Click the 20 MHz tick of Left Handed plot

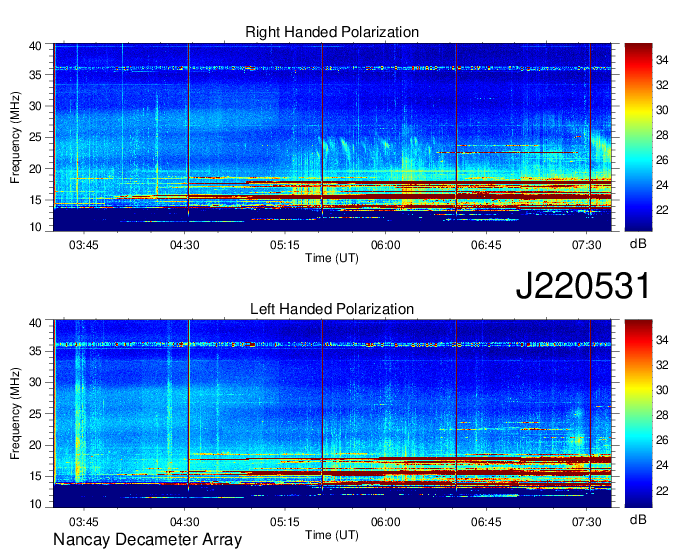35,445
